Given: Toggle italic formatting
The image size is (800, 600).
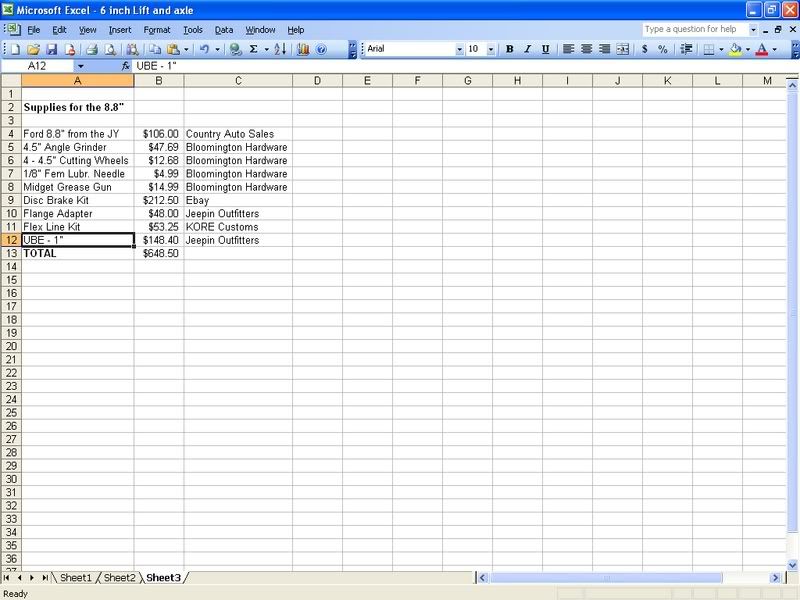Looking at the screenshot, I should point(528,49).
